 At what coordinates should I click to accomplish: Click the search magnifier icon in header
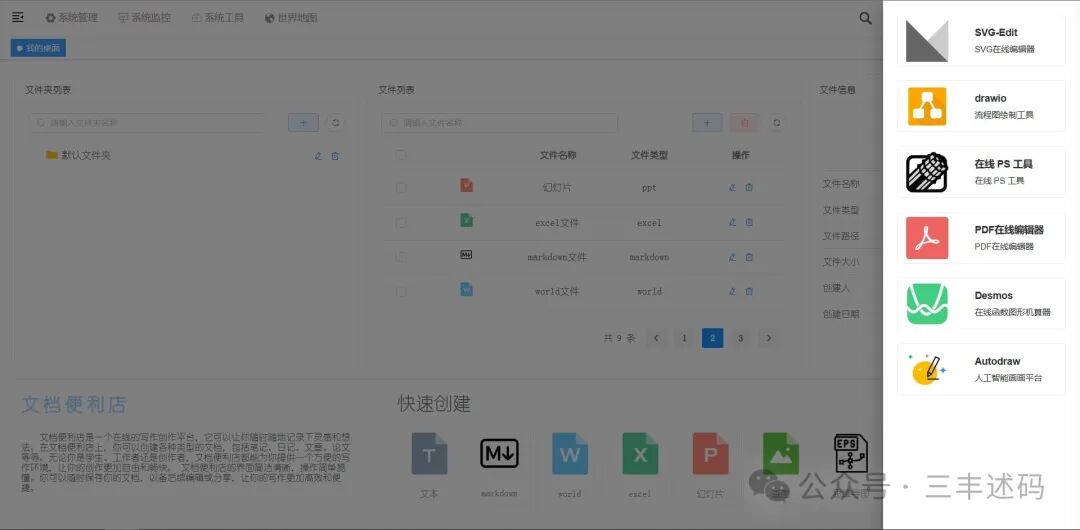(x=865, y=18)
